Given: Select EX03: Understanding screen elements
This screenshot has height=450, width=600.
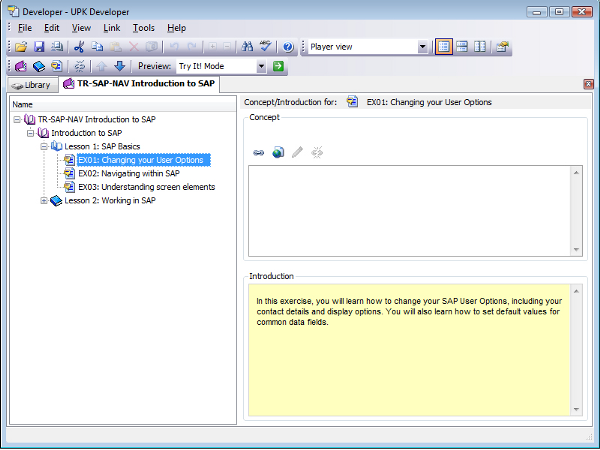Looking at the screenshot, I should [x=147, y=187].
